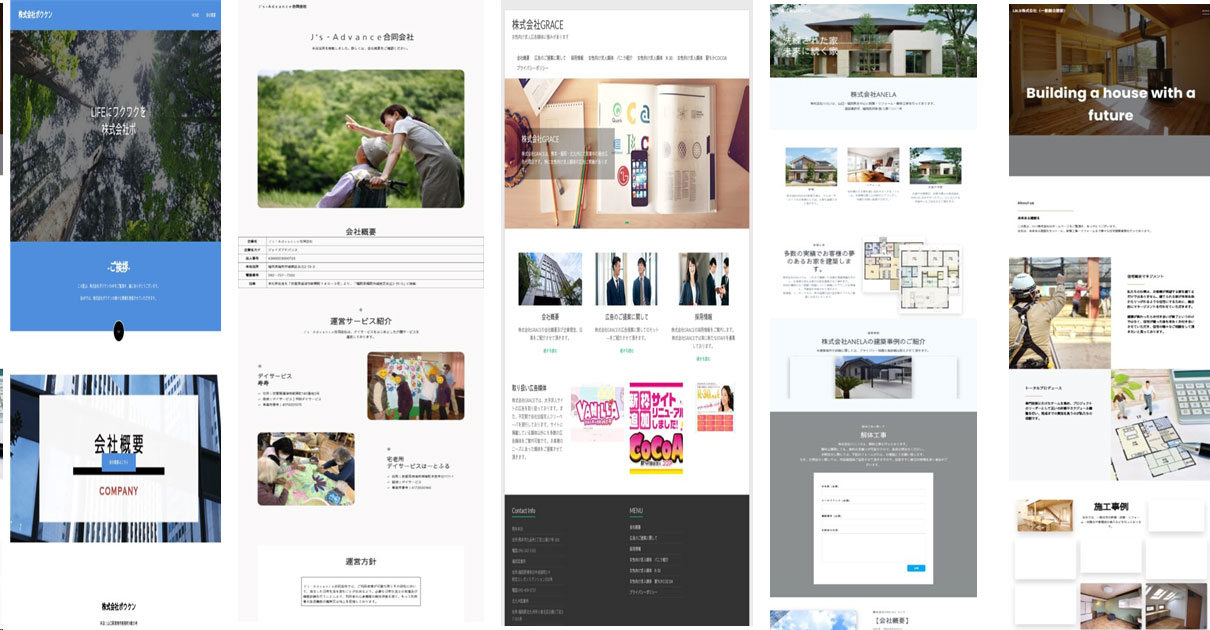The width and height of the screenshot is (1210, 630).
Task: Click the black circular scroll-down arrow button
Action: pyautogui.click(x=119, y=331)
